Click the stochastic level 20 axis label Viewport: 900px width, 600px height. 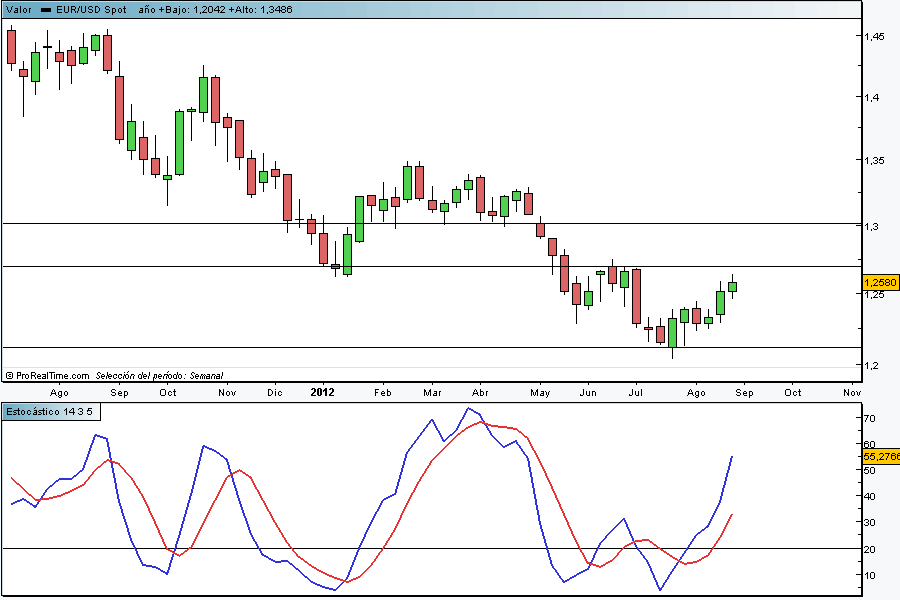point(870,549)
